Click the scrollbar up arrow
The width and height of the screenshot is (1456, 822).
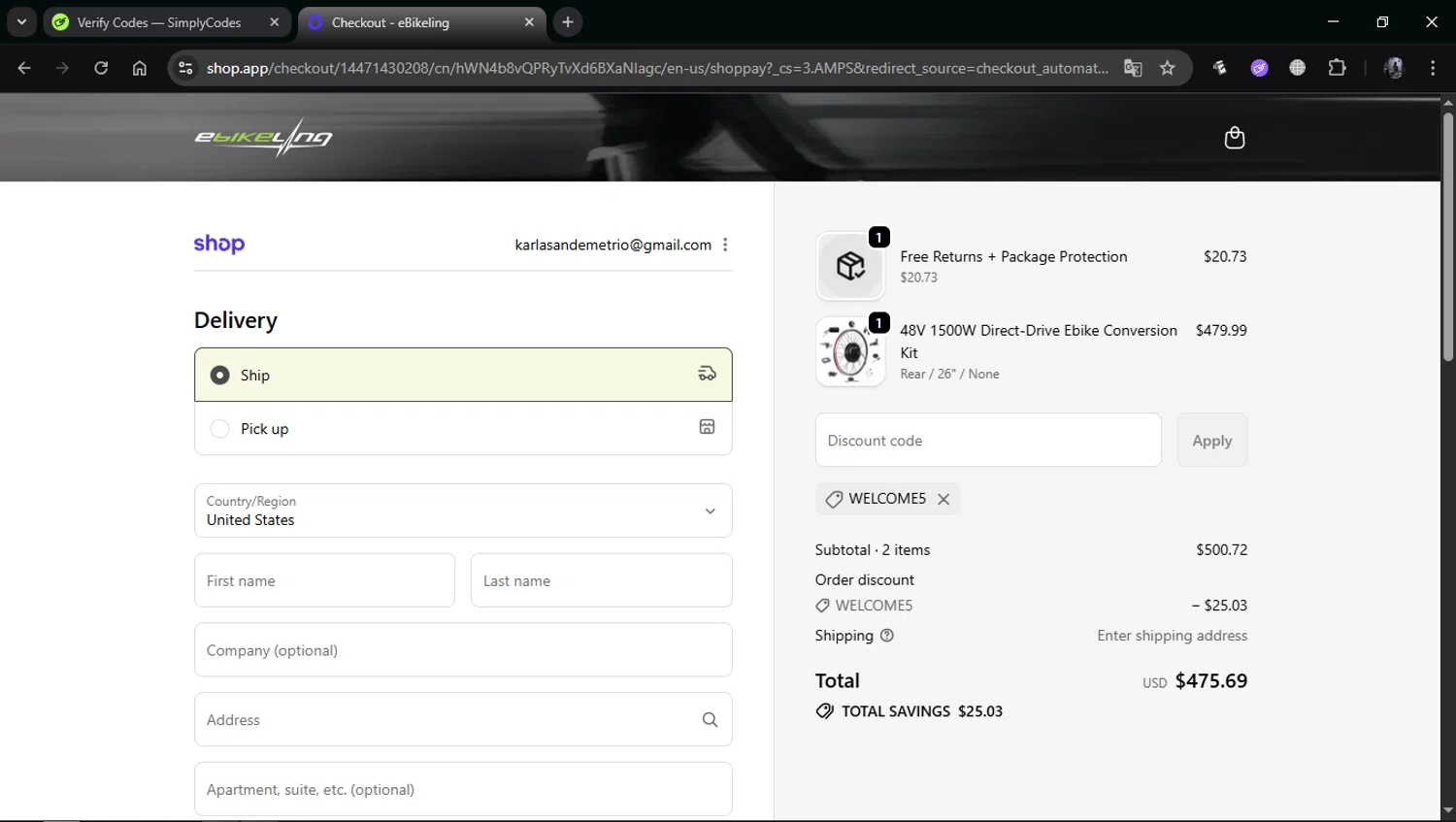[1447, 102]
